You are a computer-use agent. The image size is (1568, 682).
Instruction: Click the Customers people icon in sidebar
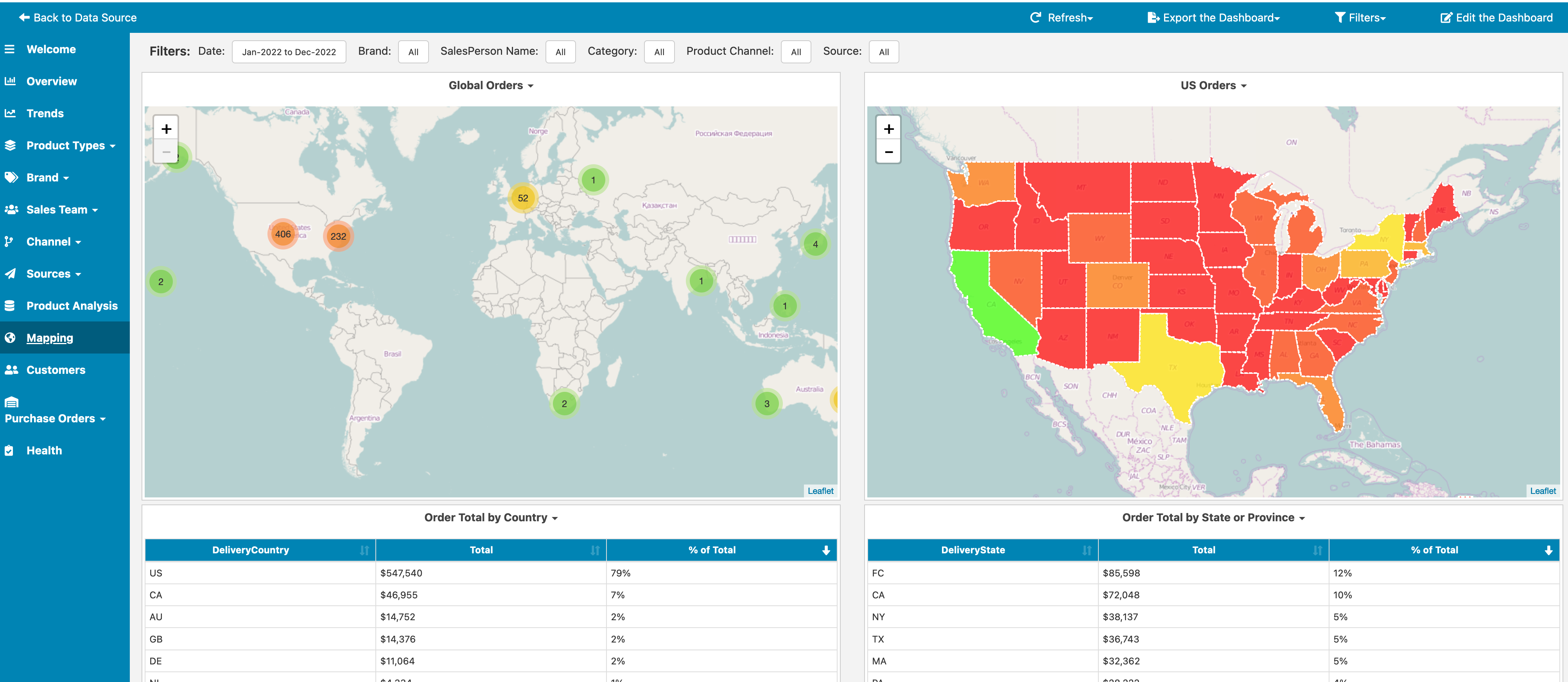(11, 370)
